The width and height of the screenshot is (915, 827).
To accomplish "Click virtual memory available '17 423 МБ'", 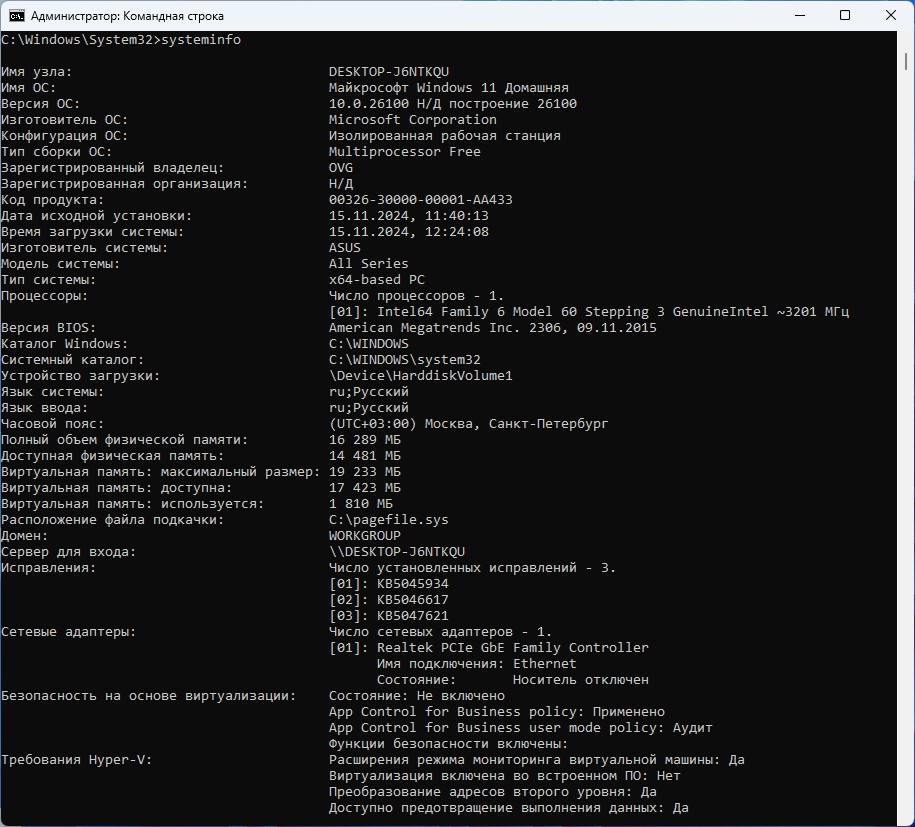I will [x=365, y=488].
